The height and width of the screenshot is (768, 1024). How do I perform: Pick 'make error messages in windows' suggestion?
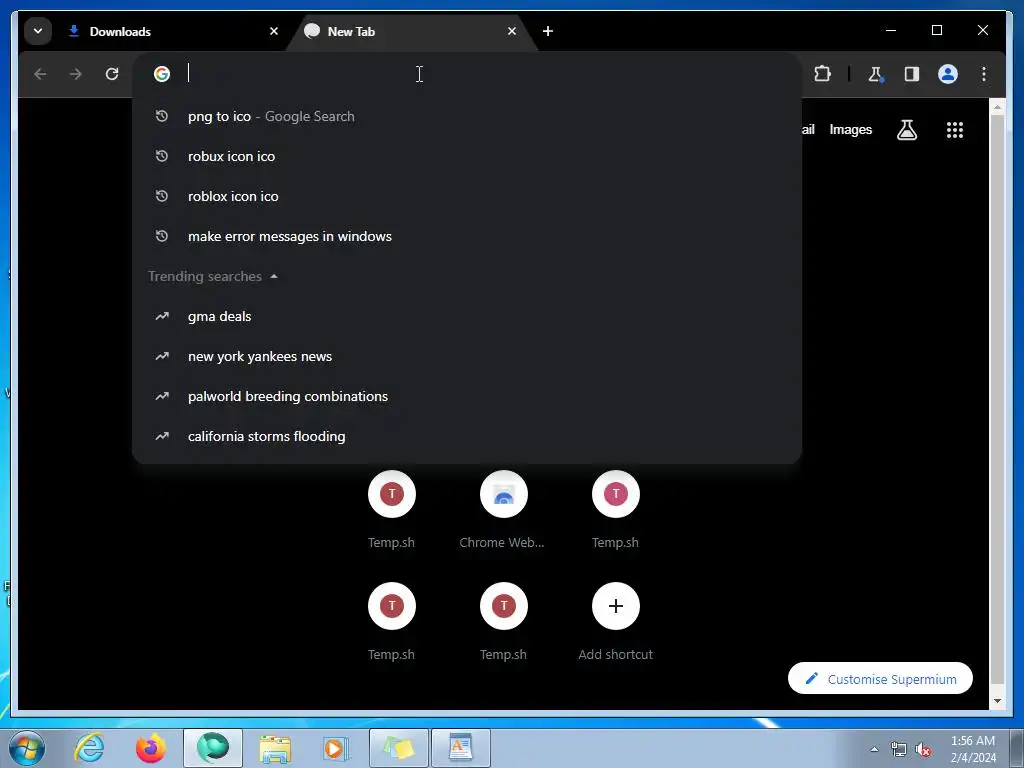(467, 236)
